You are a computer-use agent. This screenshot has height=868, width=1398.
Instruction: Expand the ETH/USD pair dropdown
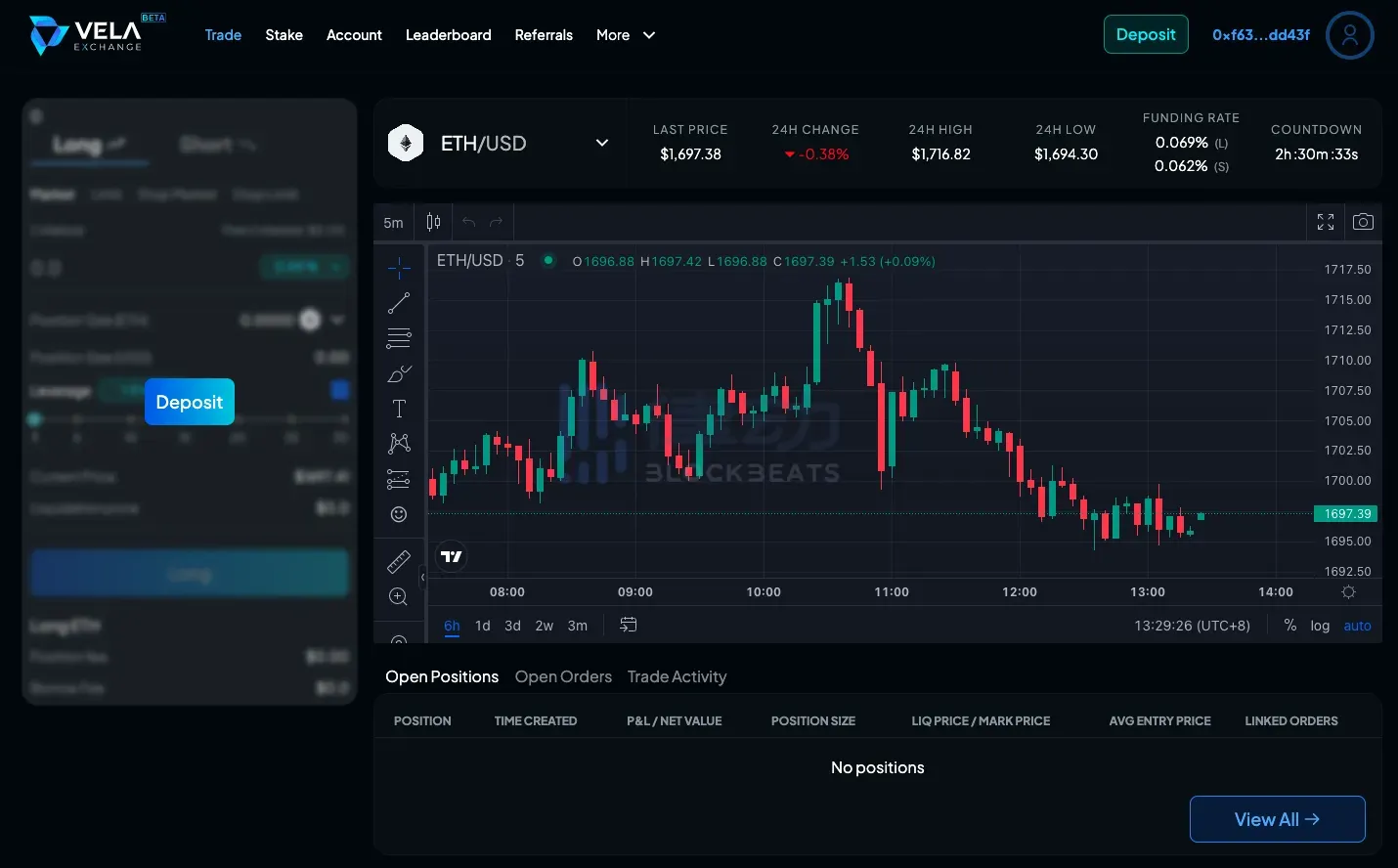pyautogui.click(x=602, y=143)
